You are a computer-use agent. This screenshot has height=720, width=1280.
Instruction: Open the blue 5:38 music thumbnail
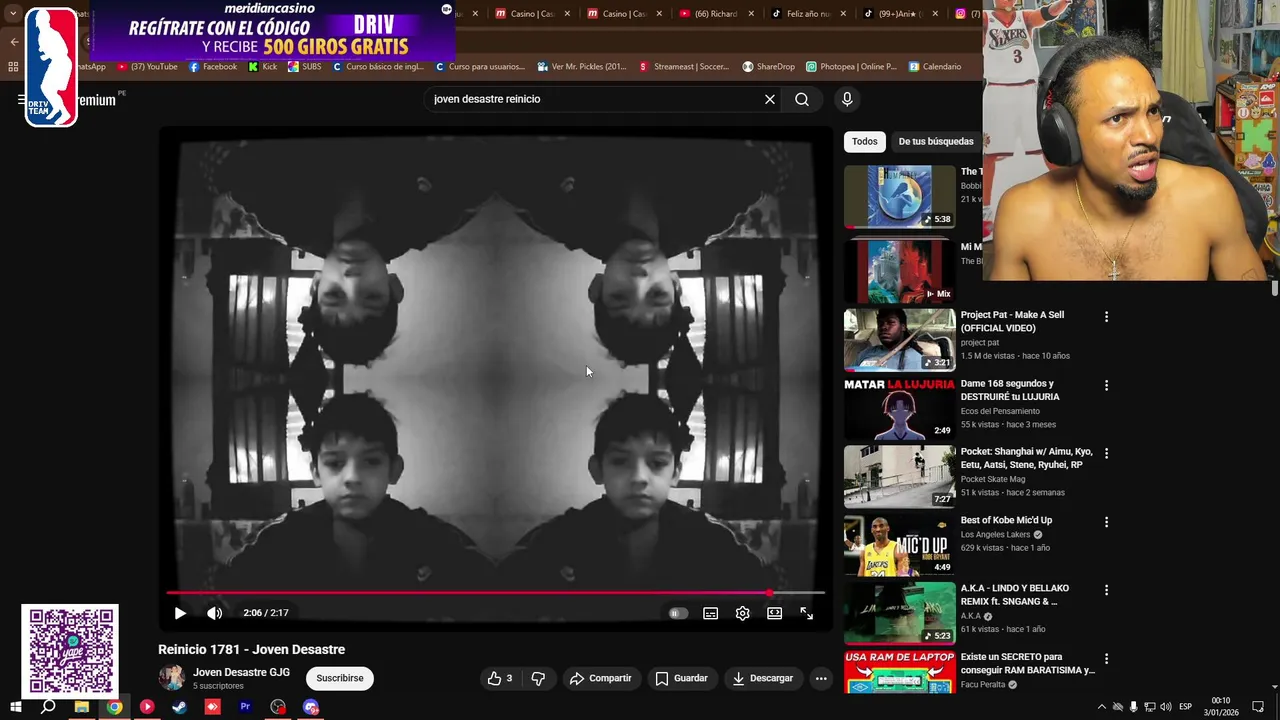(x=900, y=197)
